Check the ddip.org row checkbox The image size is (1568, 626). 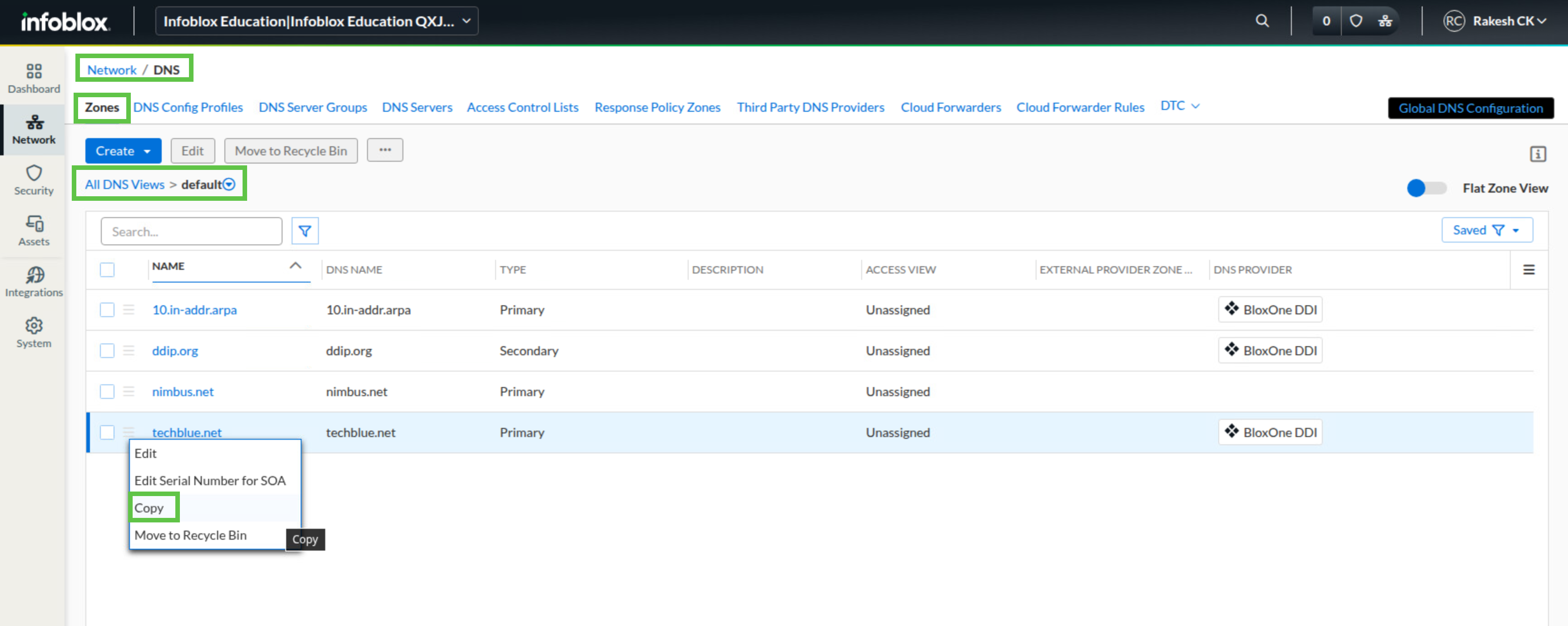(107, 350)
